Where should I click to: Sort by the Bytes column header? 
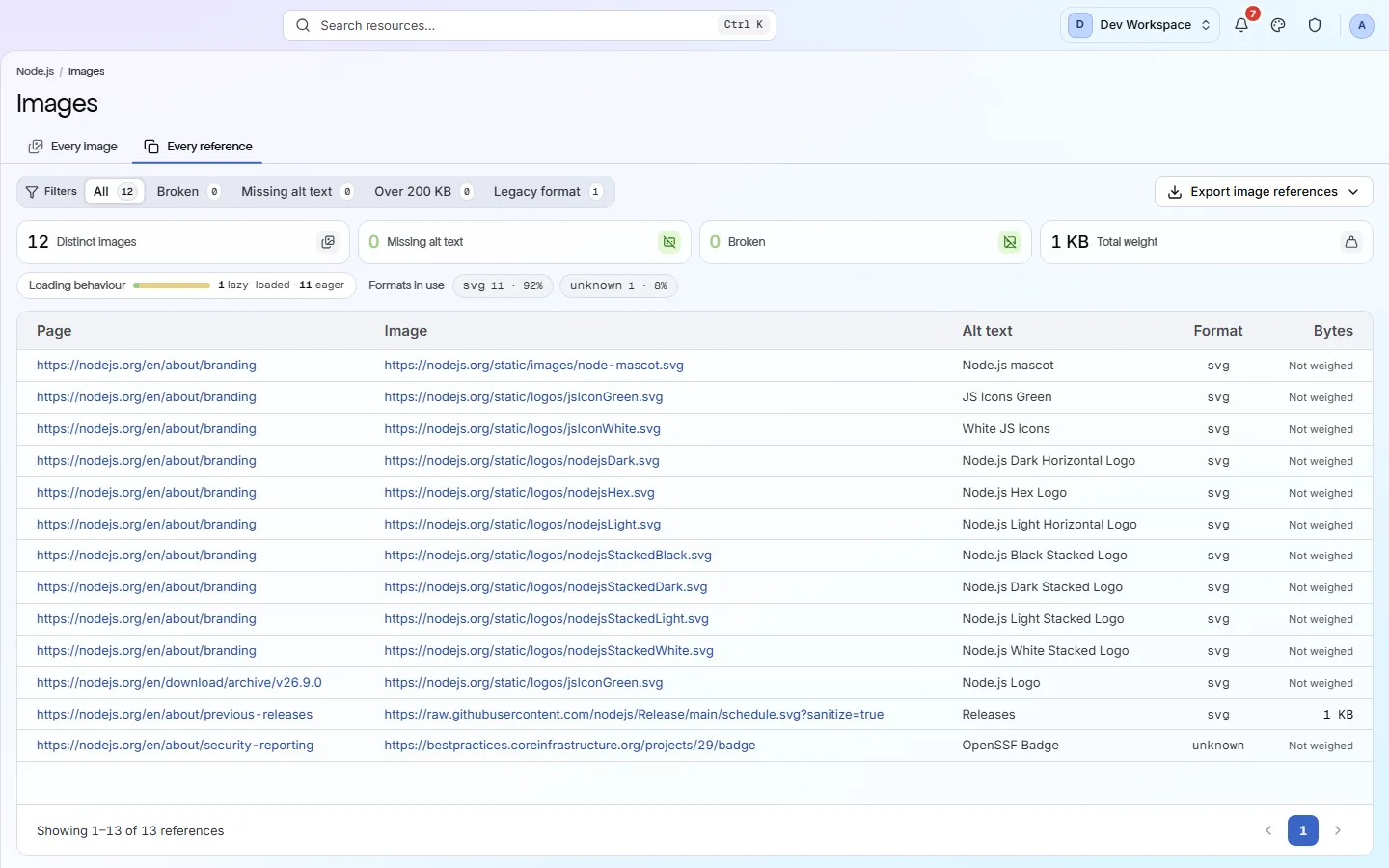(1333, 331)
